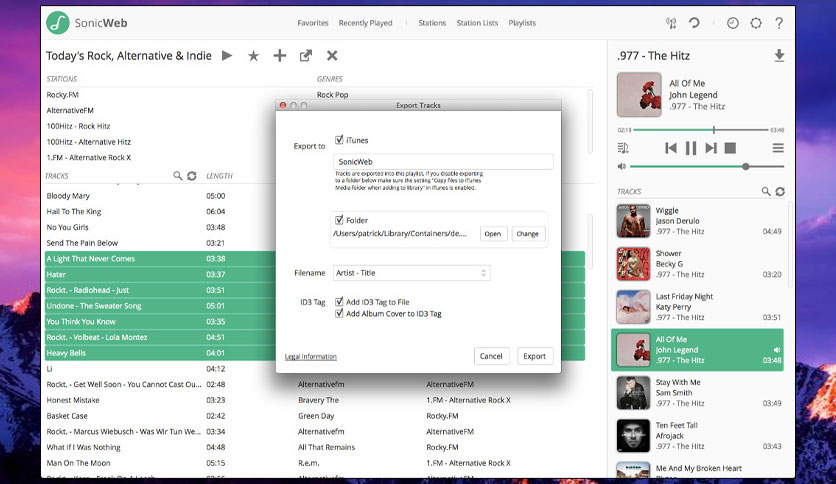This screenshot has width=836, height=484.
Task: Skip to the previous track
Action: click(671, 148)
